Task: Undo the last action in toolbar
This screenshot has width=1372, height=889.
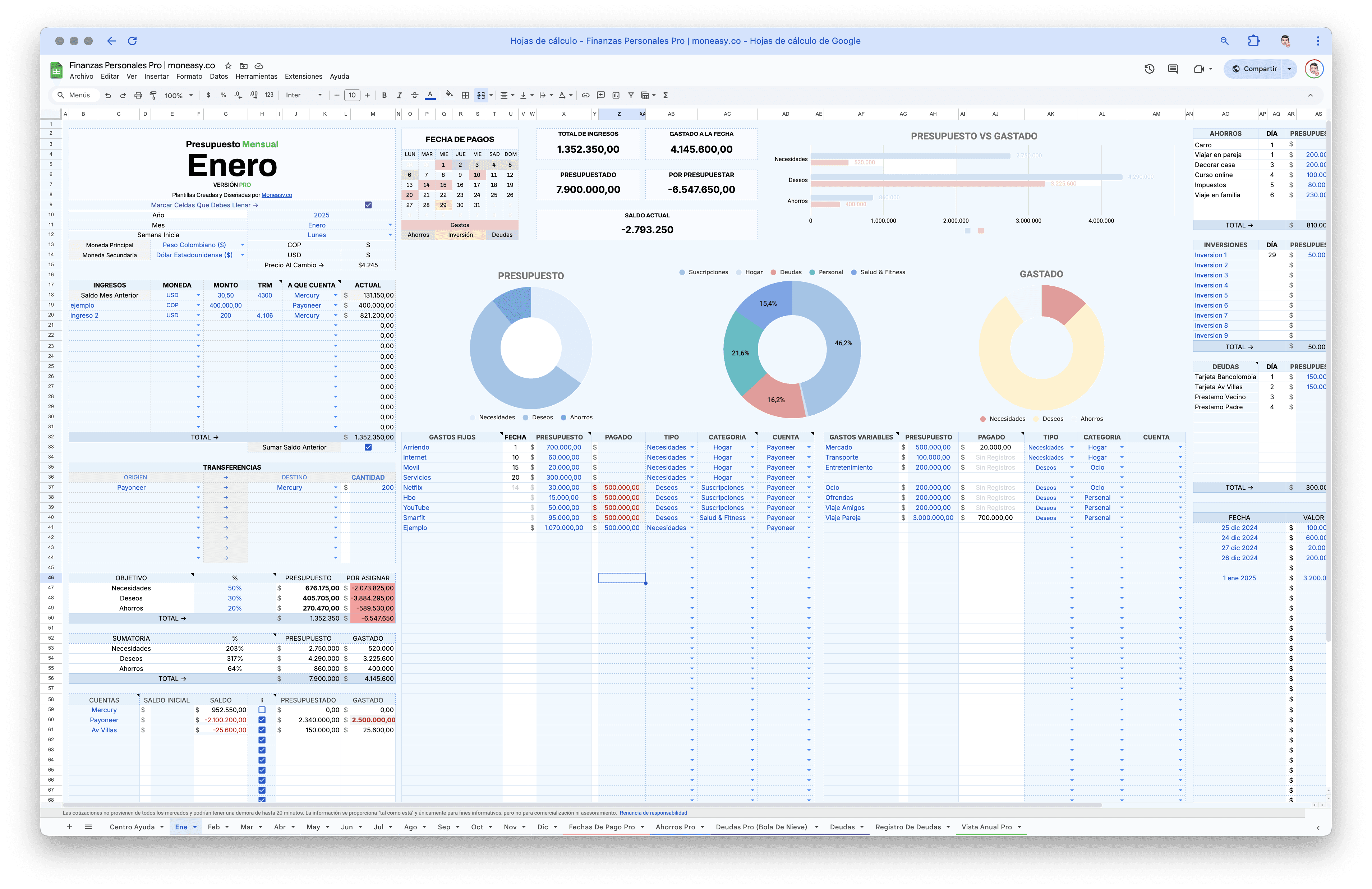Action: point(108,96)
